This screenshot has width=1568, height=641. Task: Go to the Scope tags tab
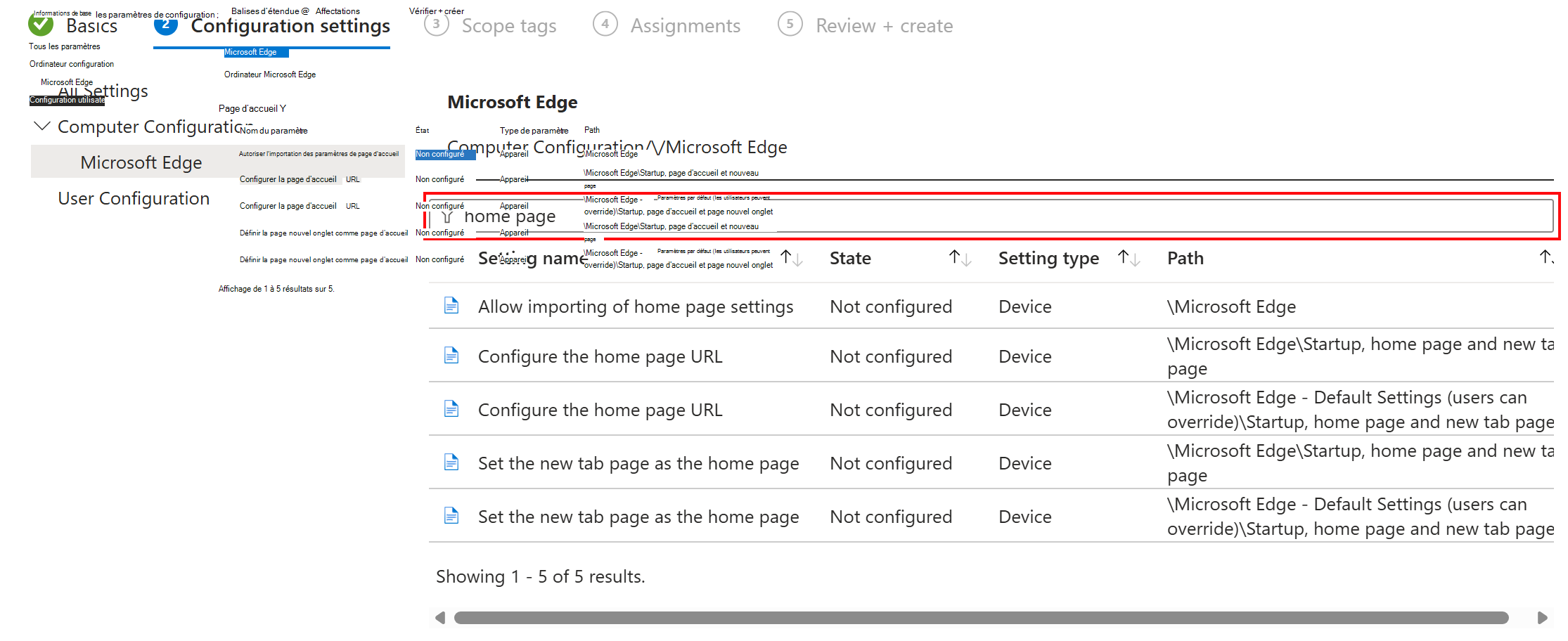pyautogui.click(x=509, y=26)
